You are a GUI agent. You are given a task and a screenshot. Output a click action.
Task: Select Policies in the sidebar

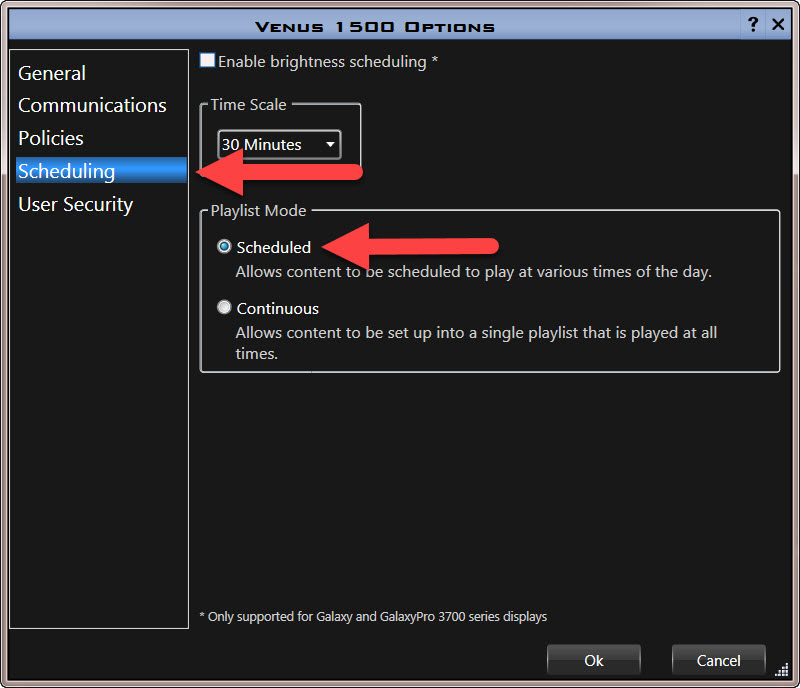51,138
